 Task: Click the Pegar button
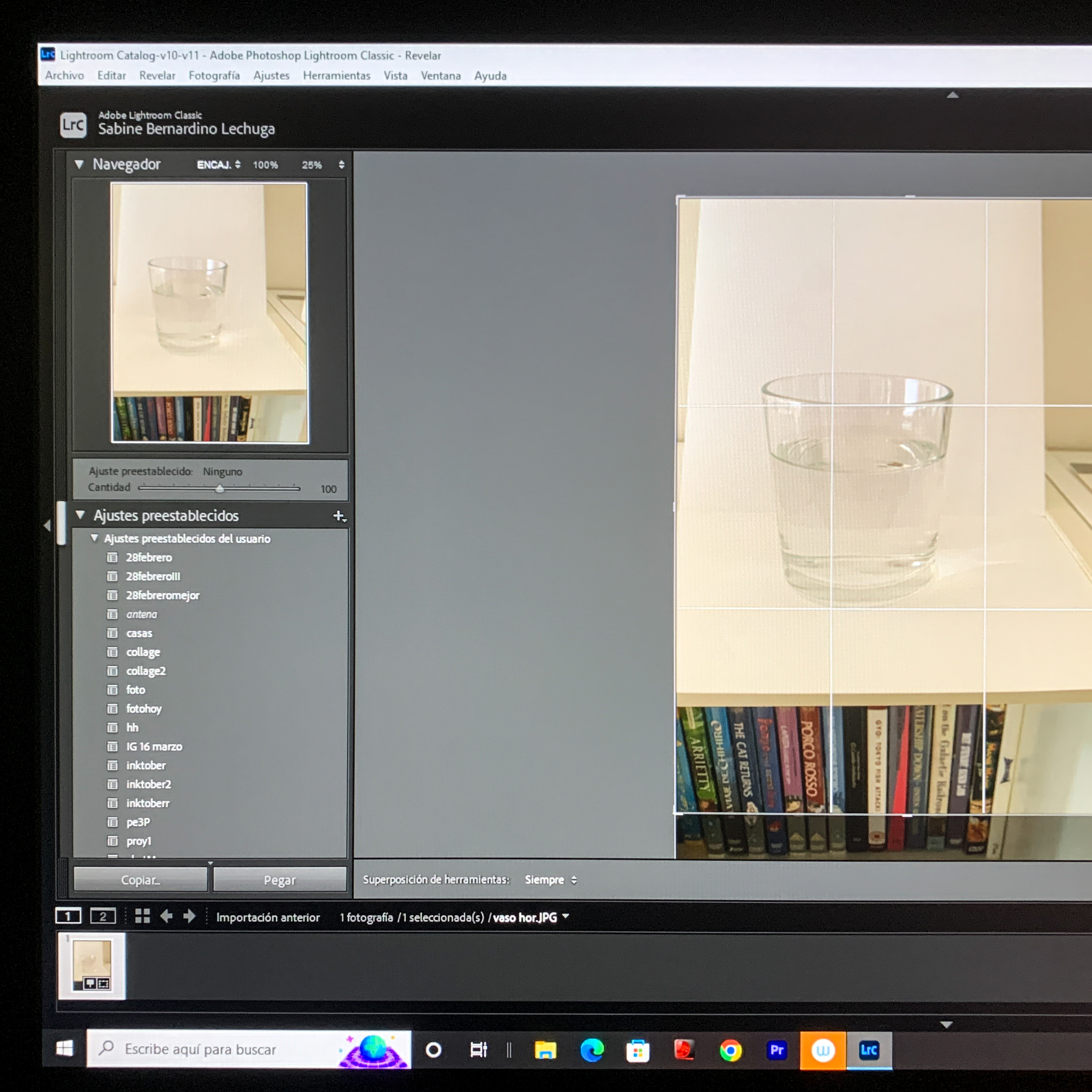click(279, 880)
